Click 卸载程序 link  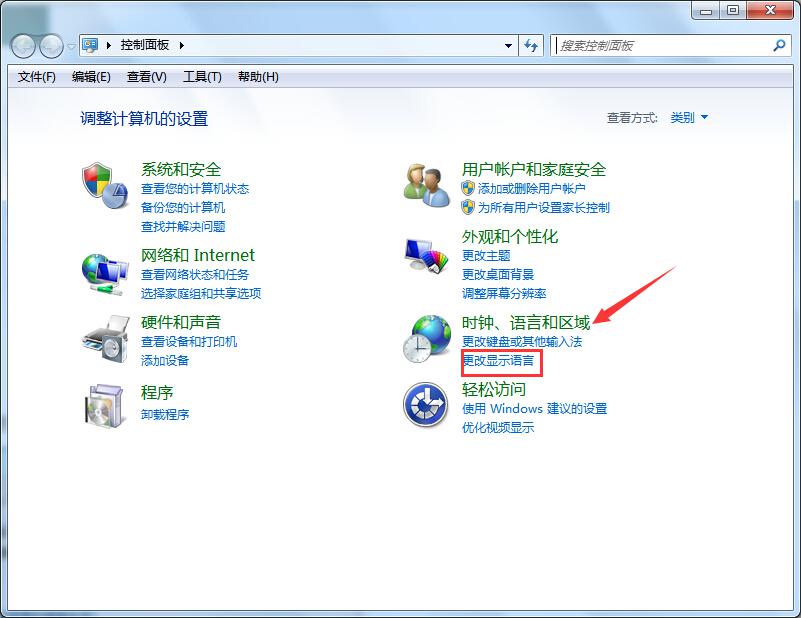click(164, 414)
